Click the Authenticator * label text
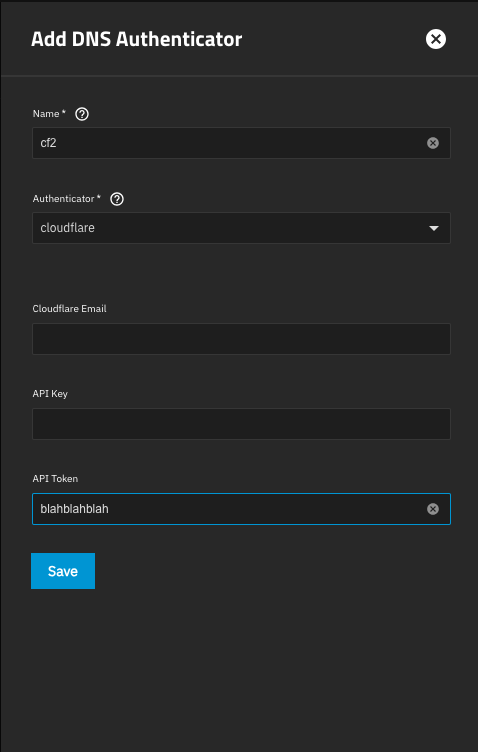 pyautogui.click(x=67, y=199)
